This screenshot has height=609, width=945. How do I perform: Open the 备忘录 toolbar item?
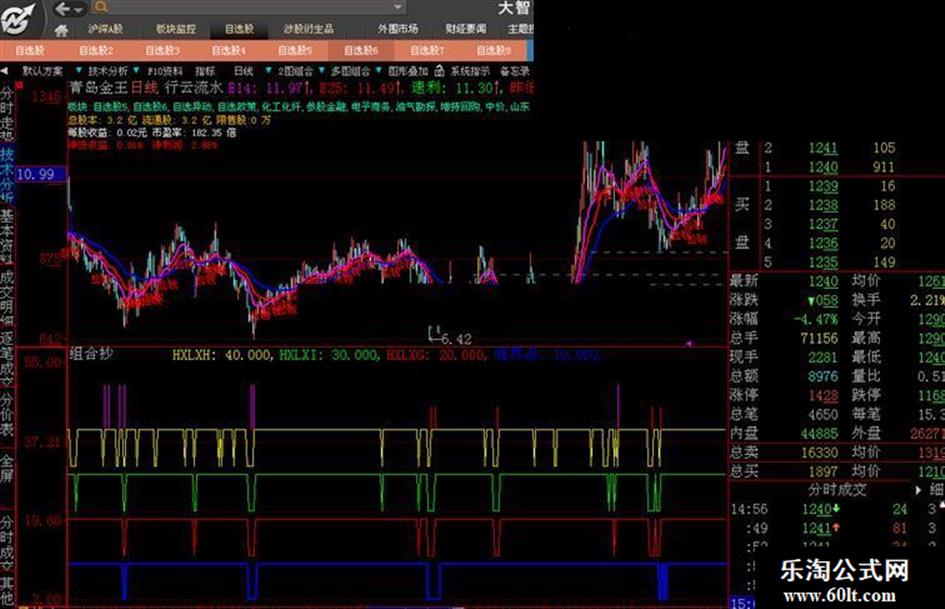tap(515, 71)
